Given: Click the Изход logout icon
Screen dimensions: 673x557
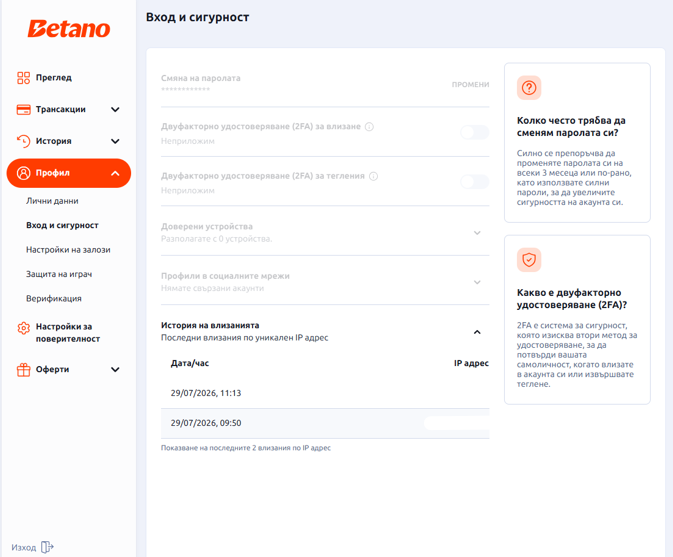Looking at the screenshot, I should pyautogui.click(x=47, y=547).
